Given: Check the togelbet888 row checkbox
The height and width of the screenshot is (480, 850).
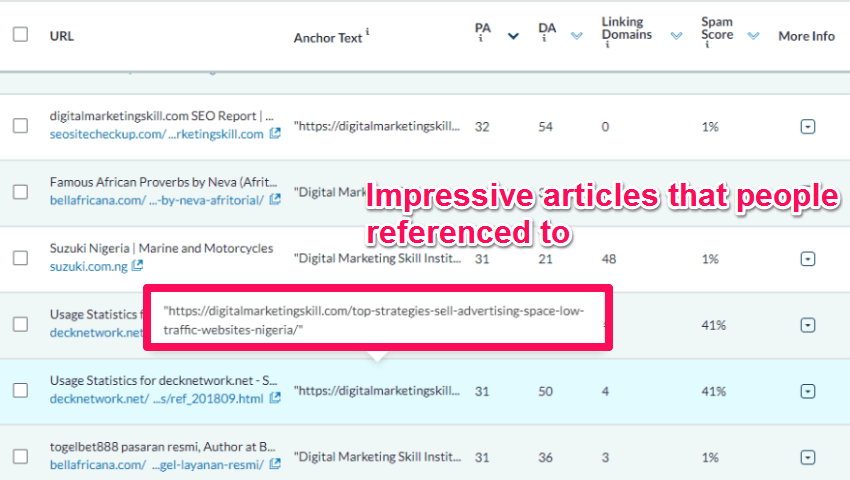Looking at the screenshot, I should [x=21, y=457].
